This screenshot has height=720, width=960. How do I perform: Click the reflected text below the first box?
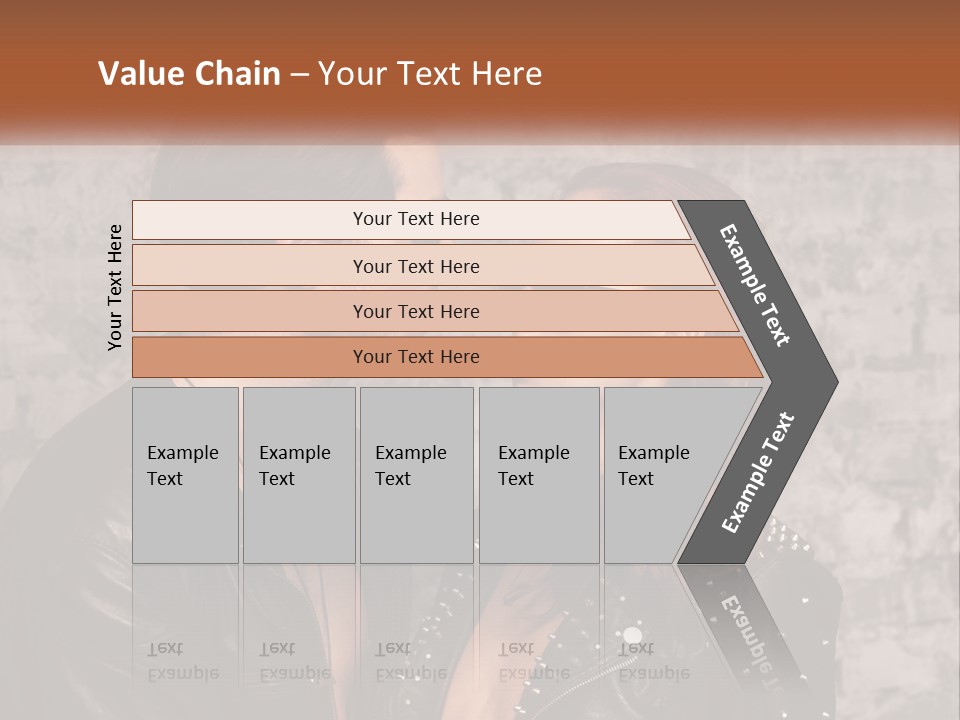pos(183,660)
